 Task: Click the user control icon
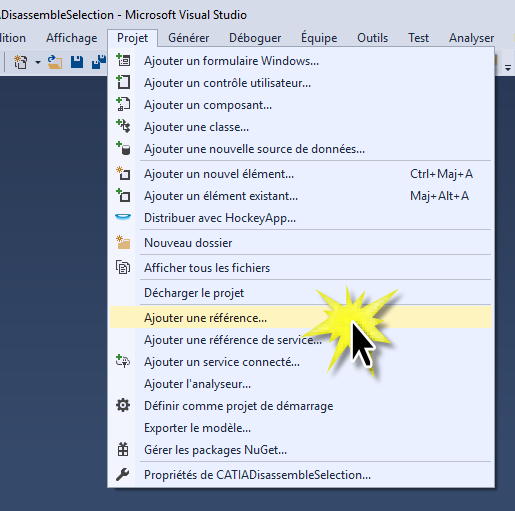click(x=123, y=83)
